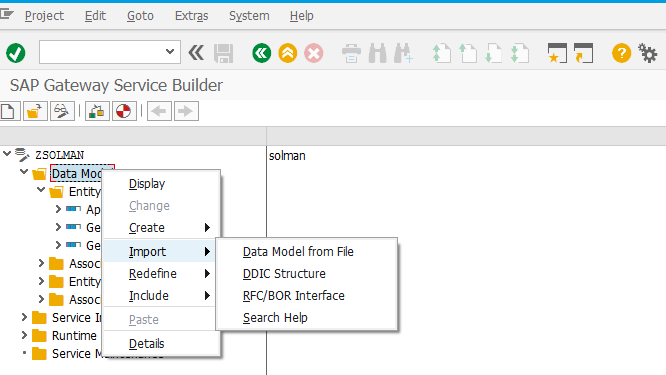Screen dimensions: 666x375
Task: Click the Check Project Consistency icon
Action: (97, 111)
